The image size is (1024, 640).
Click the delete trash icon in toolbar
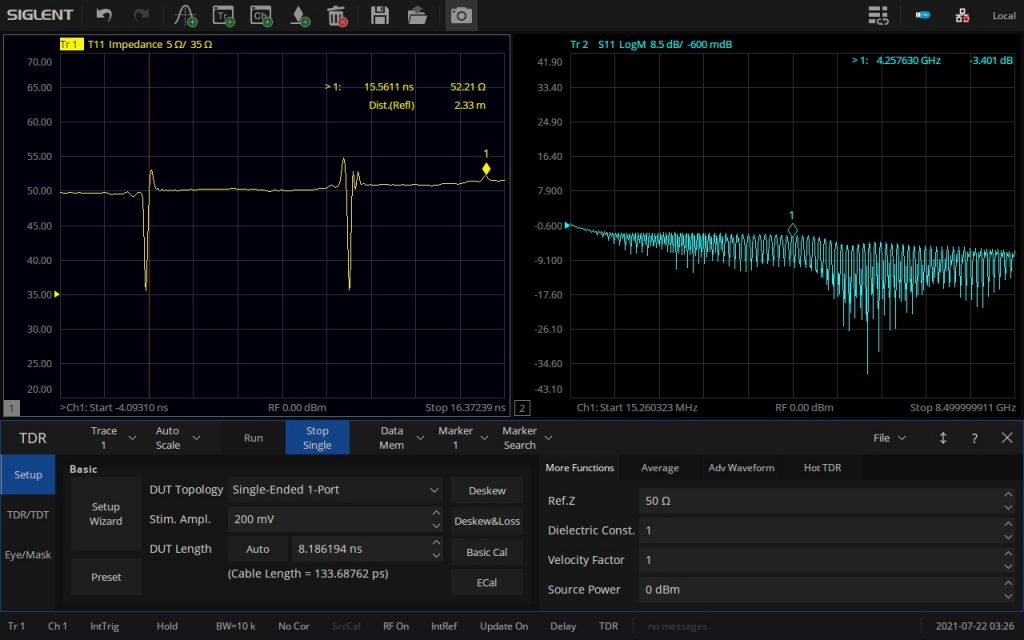337,15
